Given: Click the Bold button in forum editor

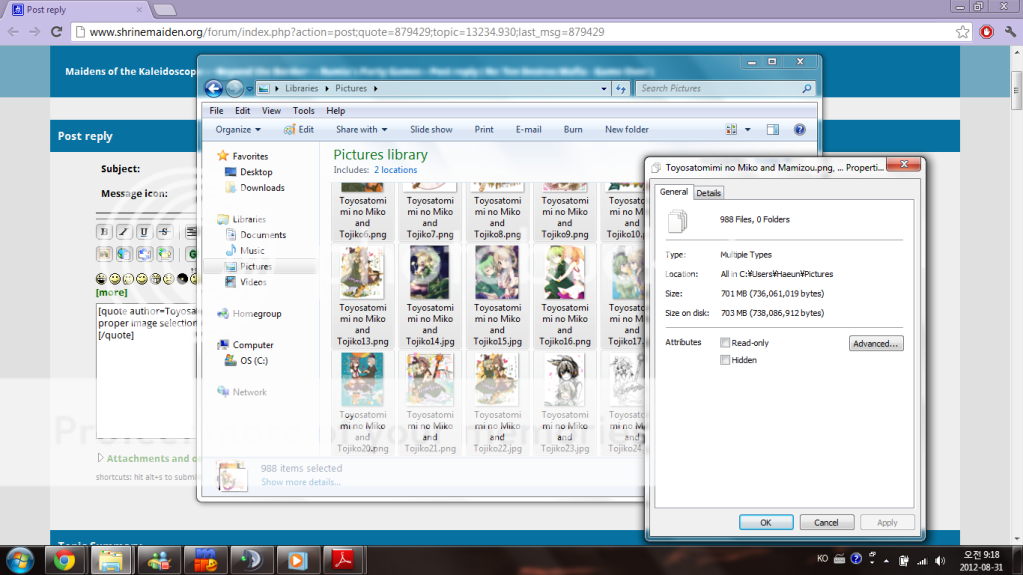Looking at the screenshot, I should [104, 232].
